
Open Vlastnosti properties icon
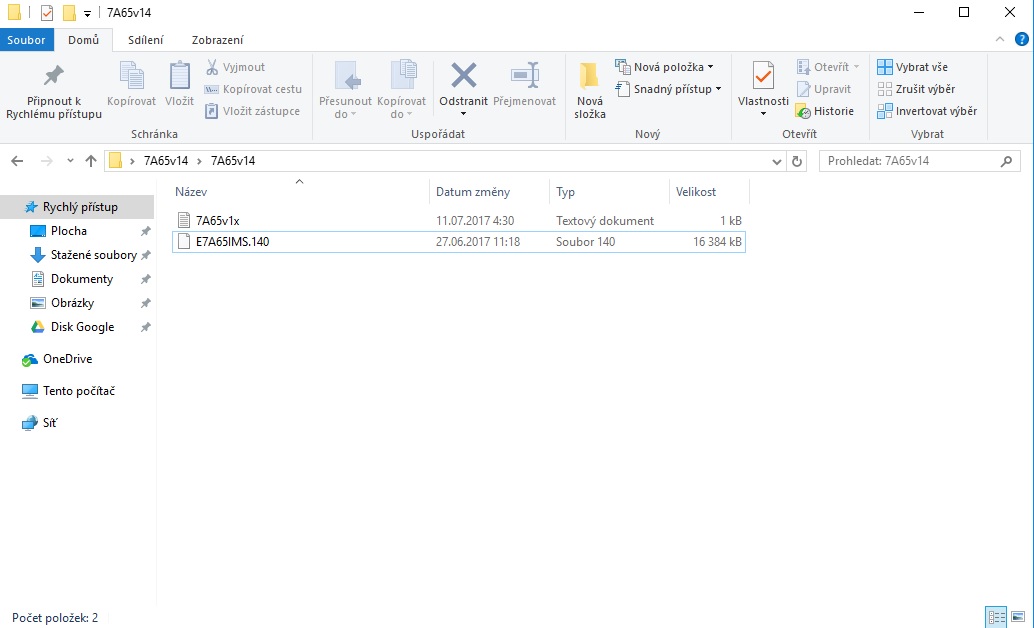click(x=763, y=77)
